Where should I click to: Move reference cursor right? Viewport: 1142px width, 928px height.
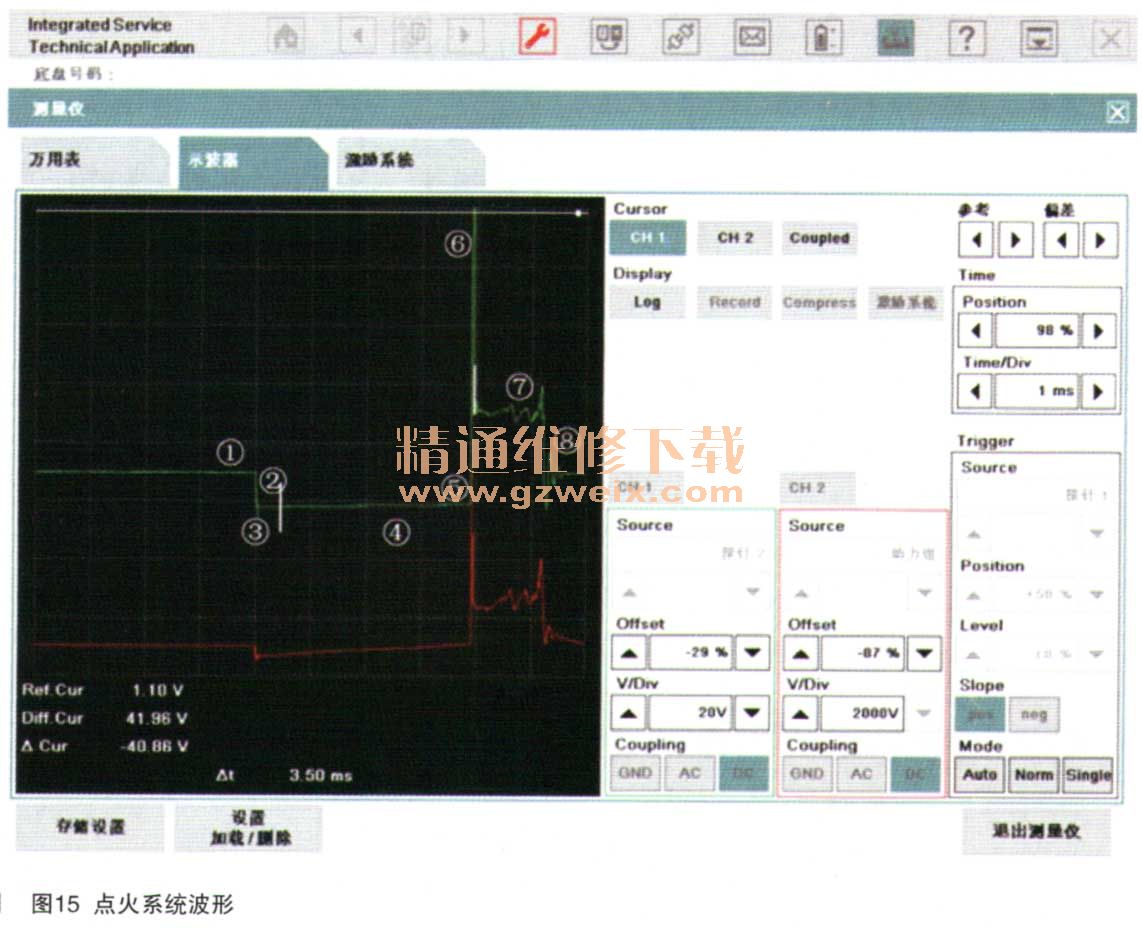1015,240
